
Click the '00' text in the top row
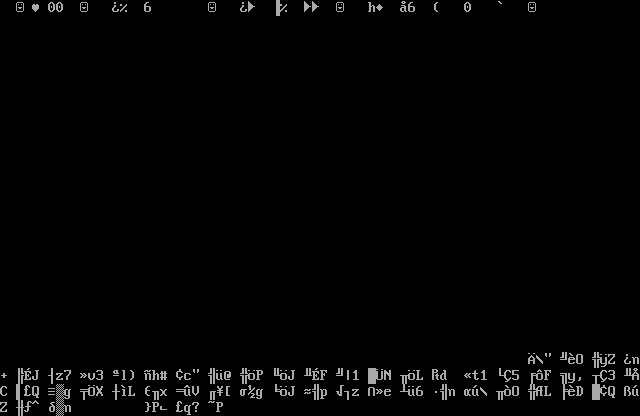55,8
